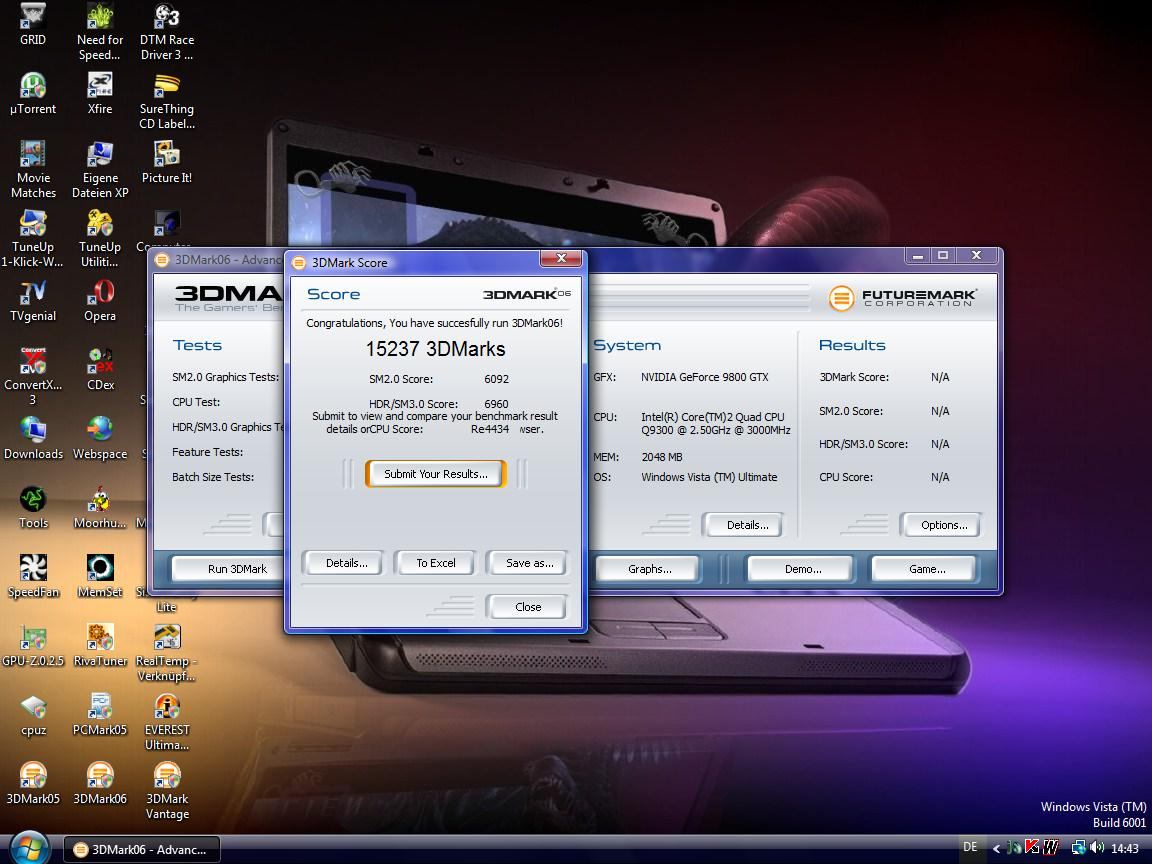This screenshot has width=1152, height=864.
Task: Click the SM2.0 Score value 6092
Action: (x=497, y=379)
